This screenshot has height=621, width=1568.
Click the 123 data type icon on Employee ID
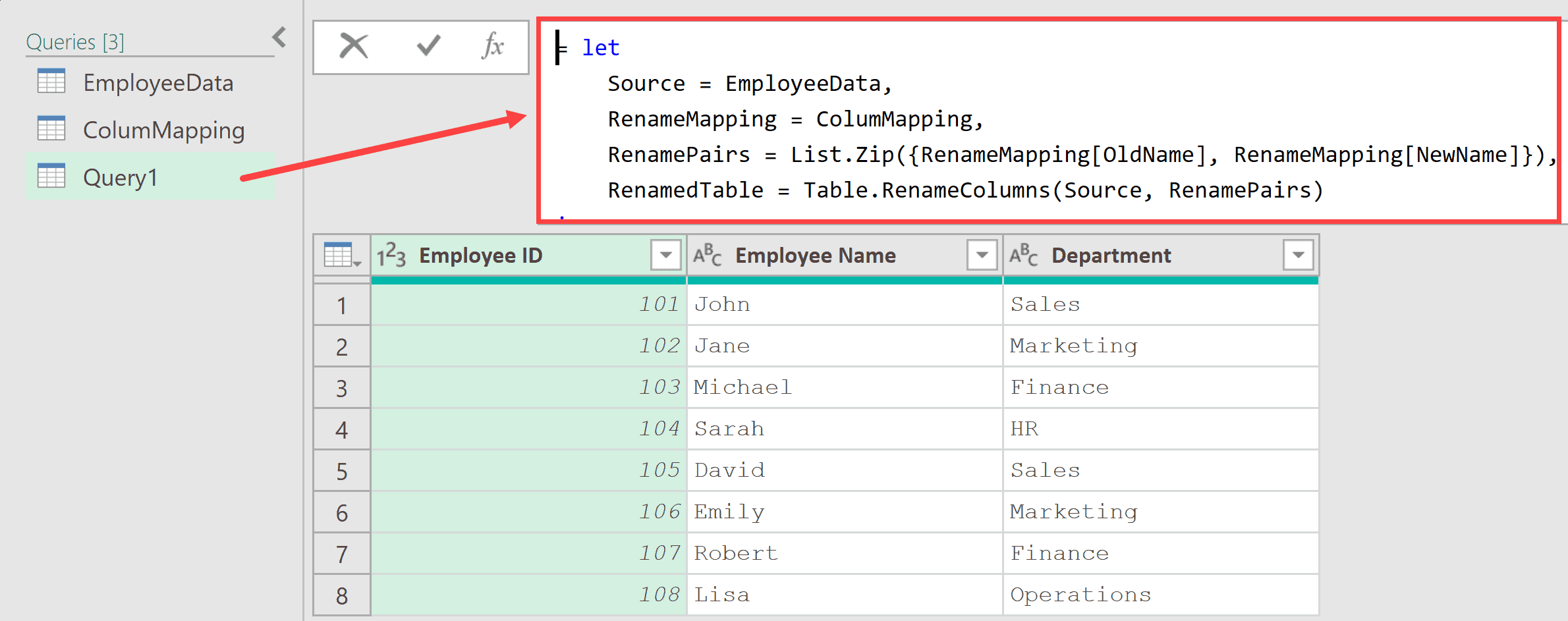[x=392, y=255]
